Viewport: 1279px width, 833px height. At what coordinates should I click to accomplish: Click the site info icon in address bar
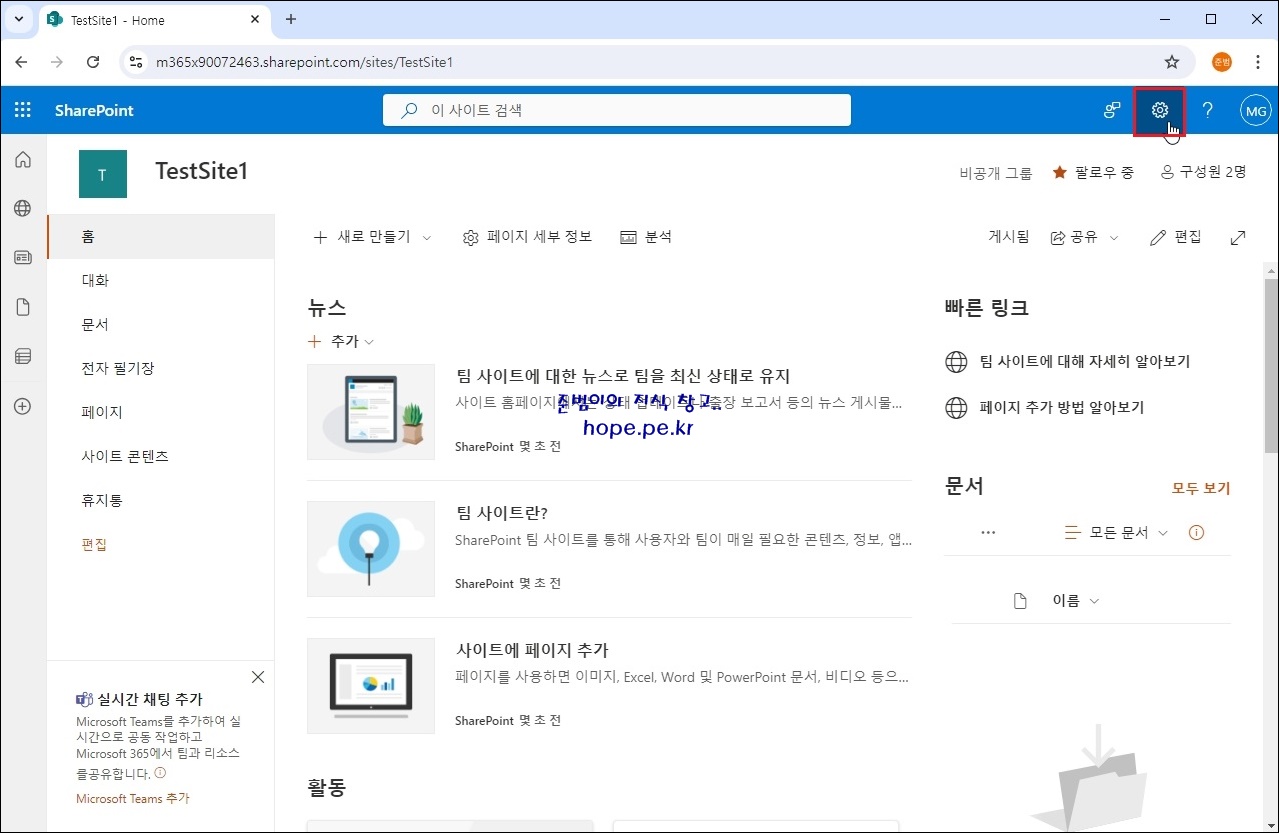tap(137, 62)
